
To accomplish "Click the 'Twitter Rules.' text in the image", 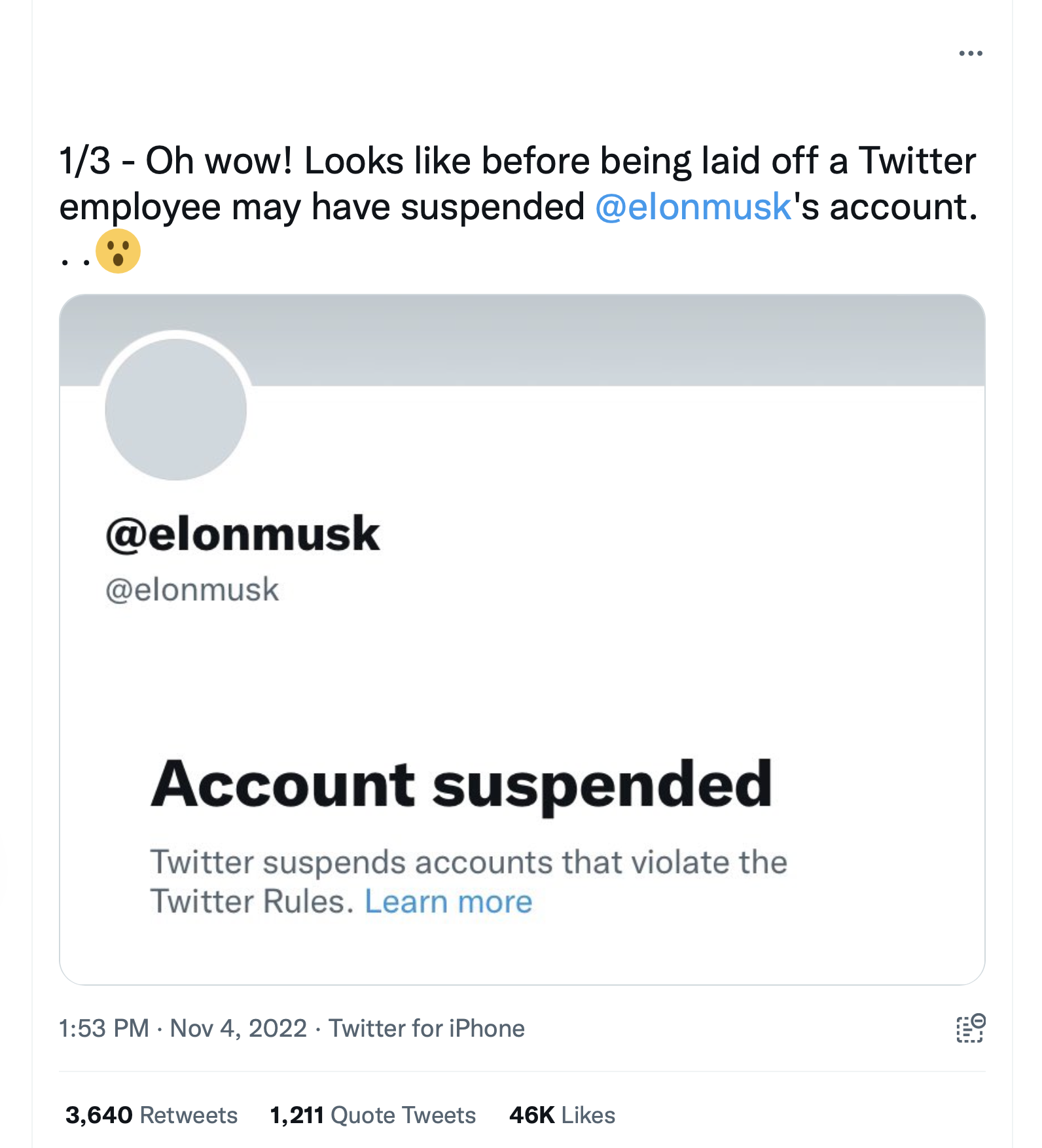I will (252, 902).
